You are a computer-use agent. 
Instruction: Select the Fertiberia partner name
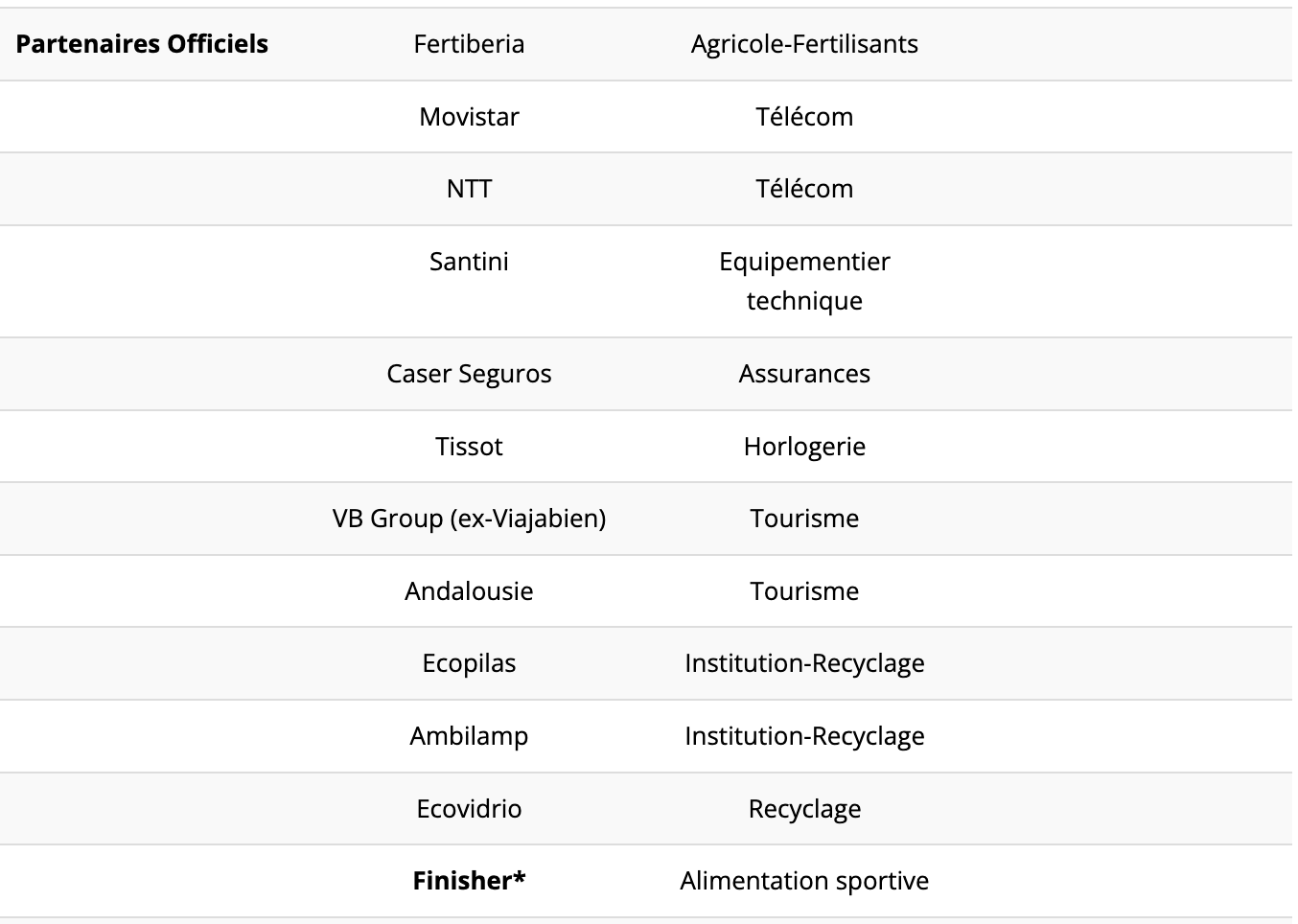(469, 44)
